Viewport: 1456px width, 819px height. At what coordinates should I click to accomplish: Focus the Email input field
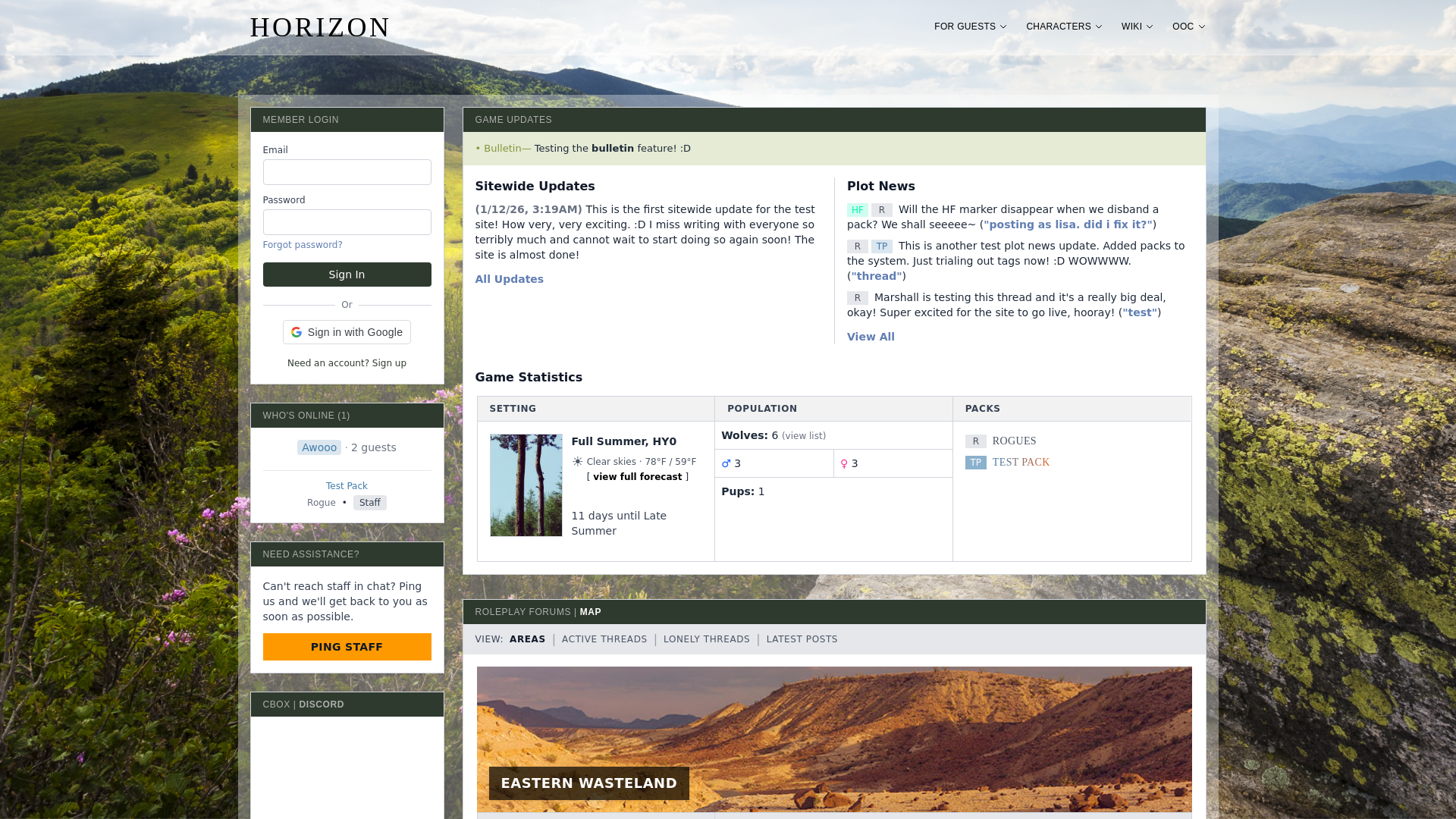click(347, 172)
